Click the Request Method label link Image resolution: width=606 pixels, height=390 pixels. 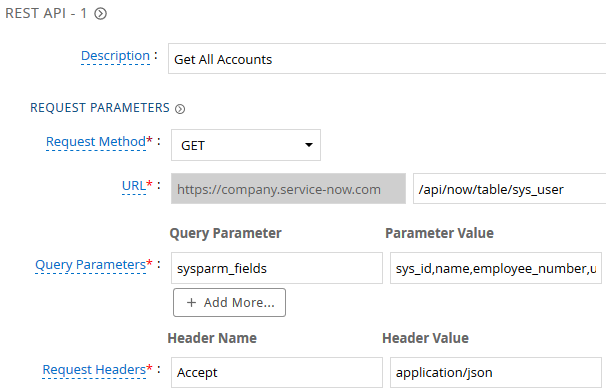click(96, 142)
